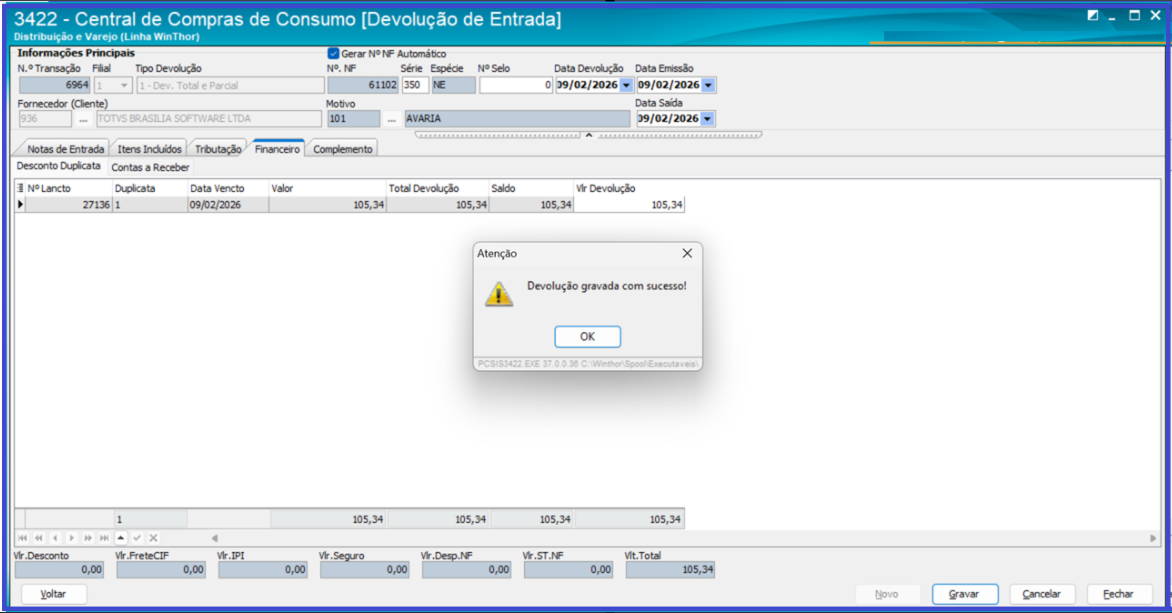Viewport: 1172px width, 613px height.
Task: Switch to Contas a Receber sub-tab
Action: [150, 167]
